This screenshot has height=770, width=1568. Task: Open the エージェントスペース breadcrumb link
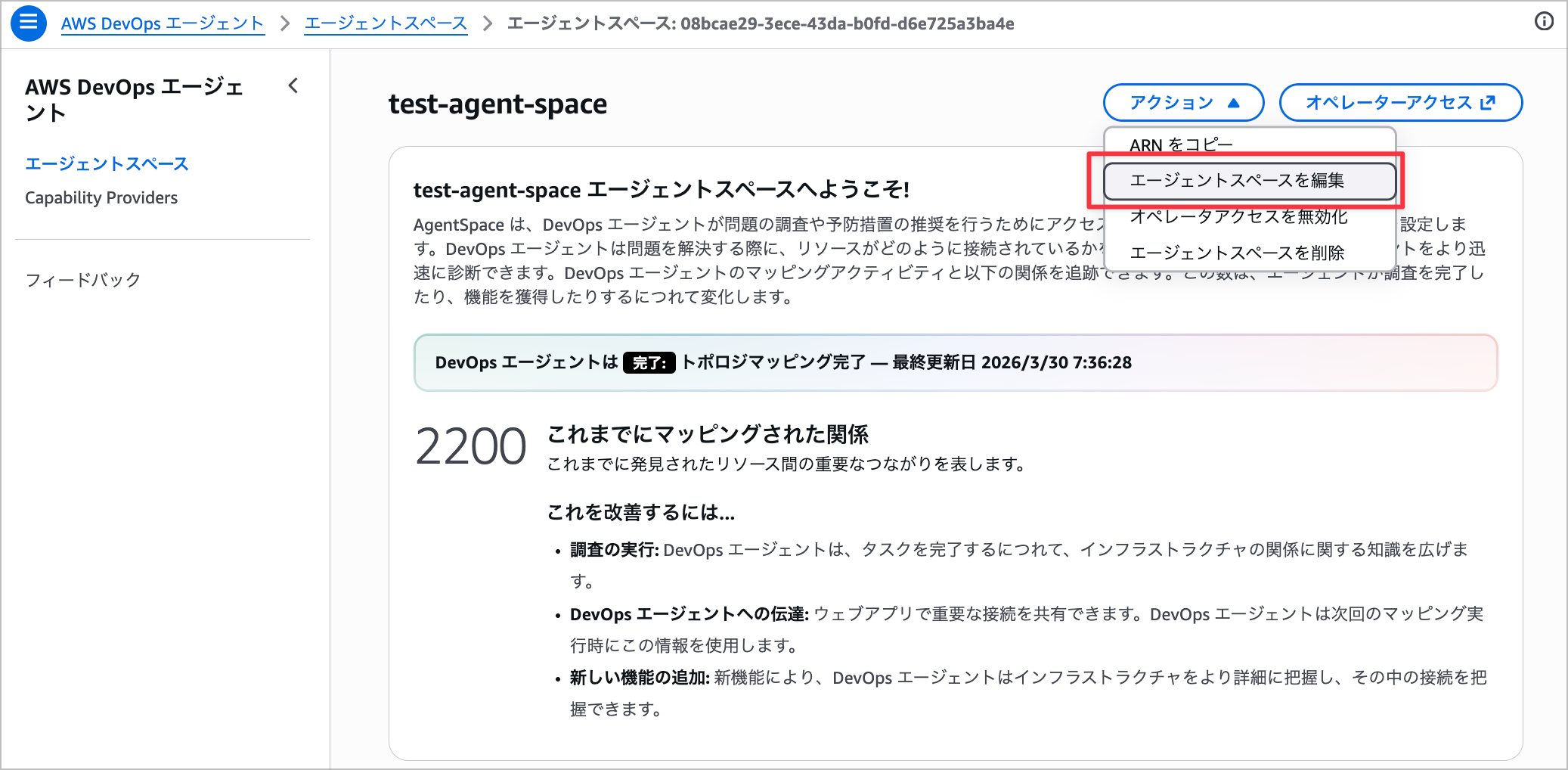click(x=386, y=23)
